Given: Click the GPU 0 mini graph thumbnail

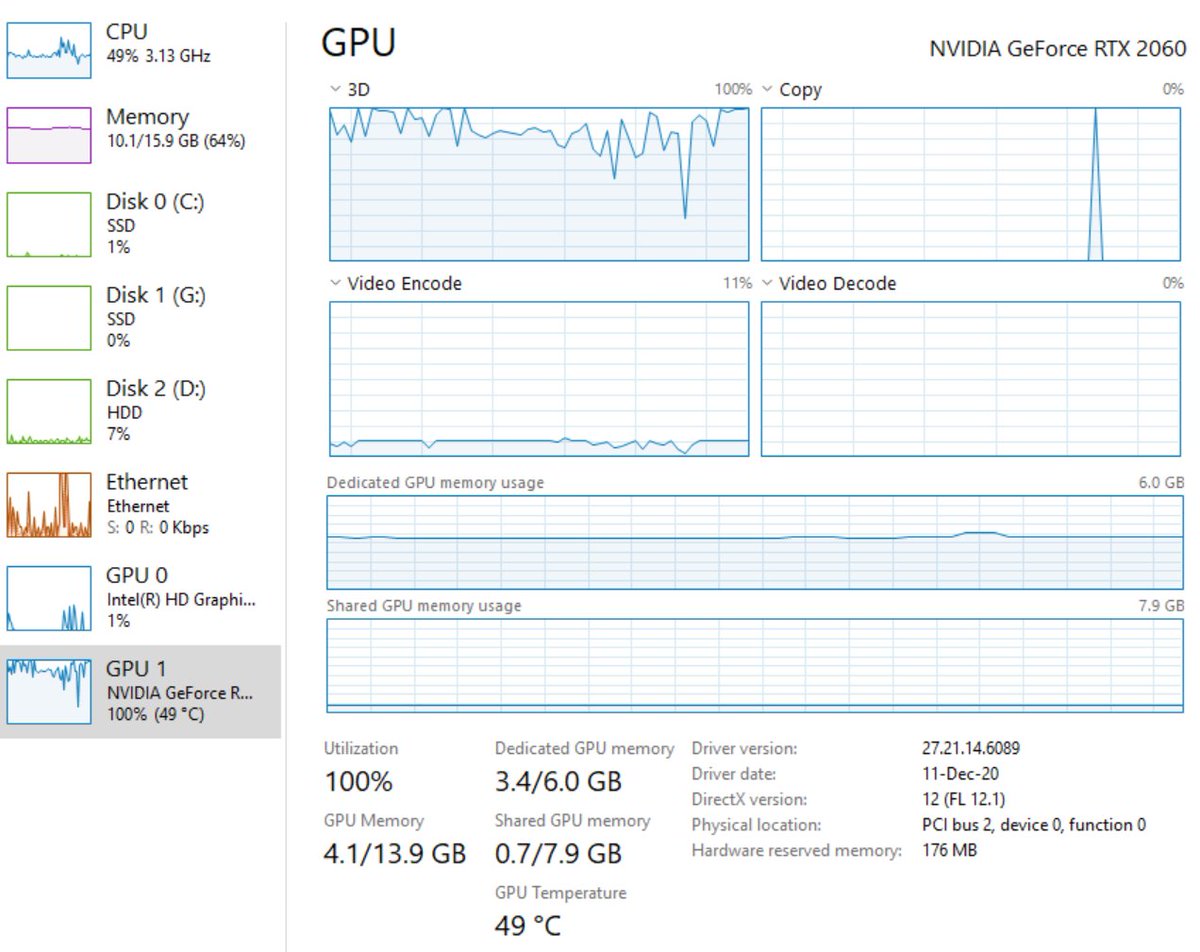Looking at the screenshot, I should [x=48, y=599].
